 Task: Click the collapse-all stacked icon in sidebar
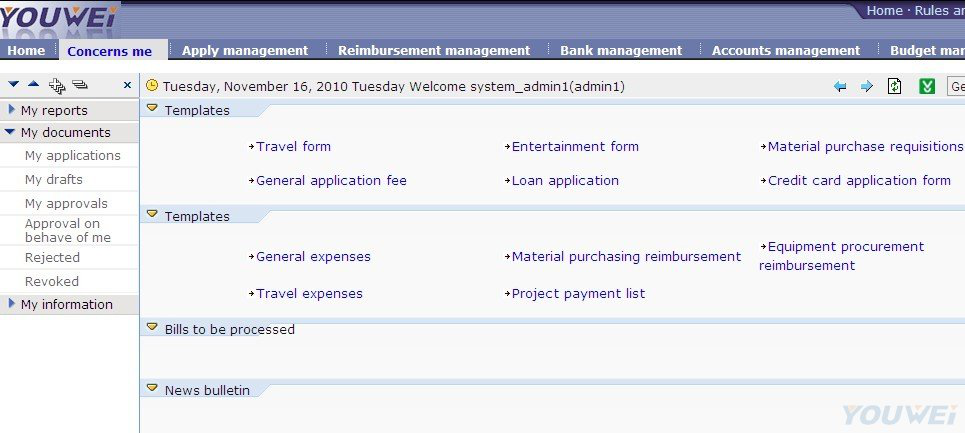[x=80, y=84]
